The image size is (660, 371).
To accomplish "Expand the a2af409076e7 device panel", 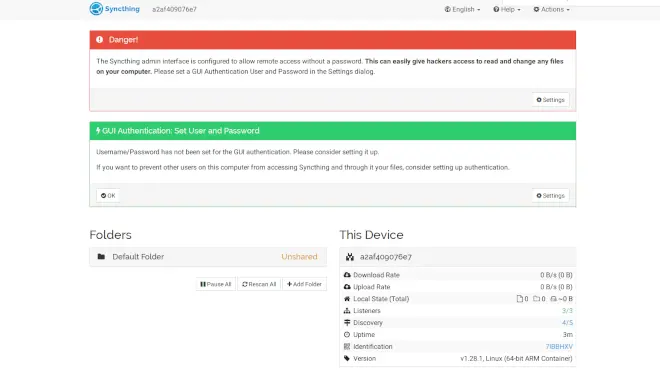I will click(458, 256).
